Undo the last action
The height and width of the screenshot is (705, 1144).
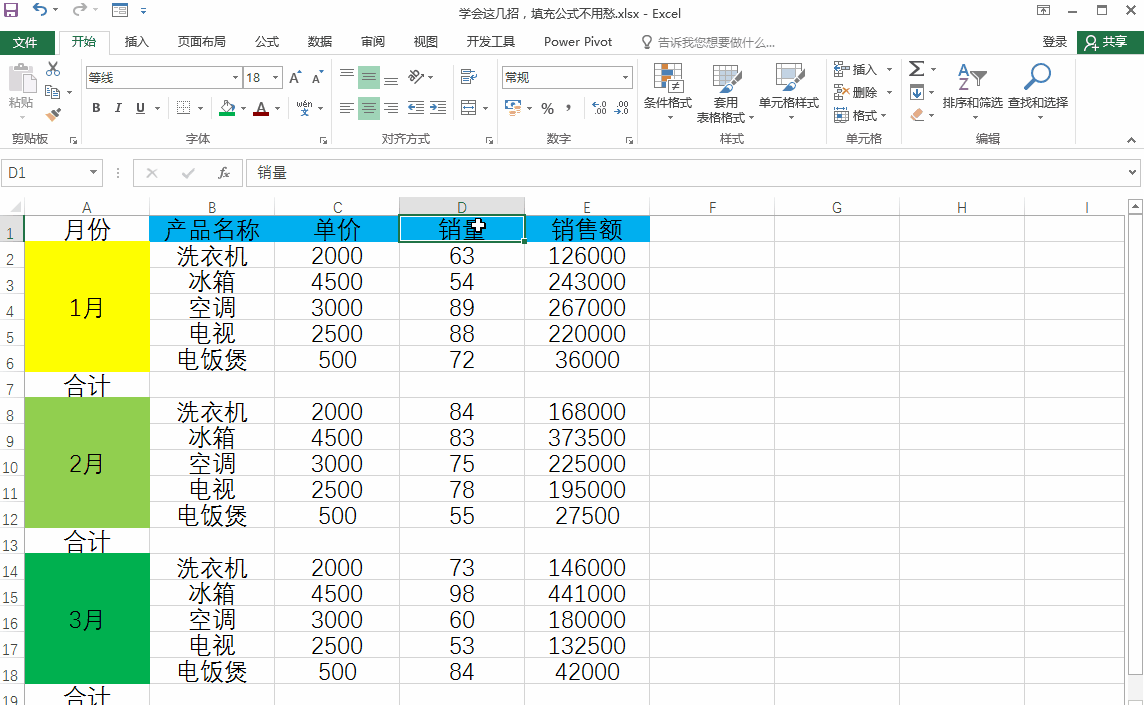point(39,10)
